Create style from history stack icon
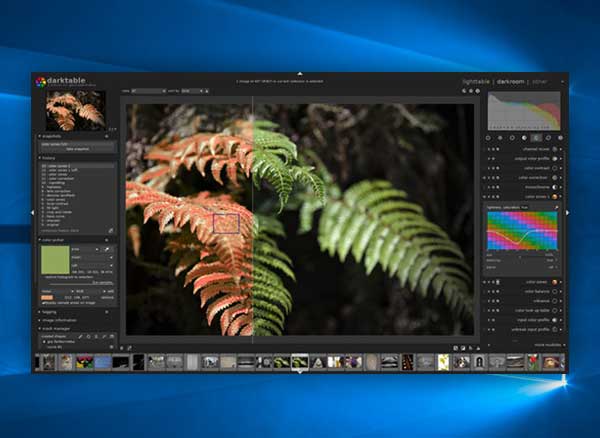The height and width of the screenshot is (438, 600). tap(111, 231)
